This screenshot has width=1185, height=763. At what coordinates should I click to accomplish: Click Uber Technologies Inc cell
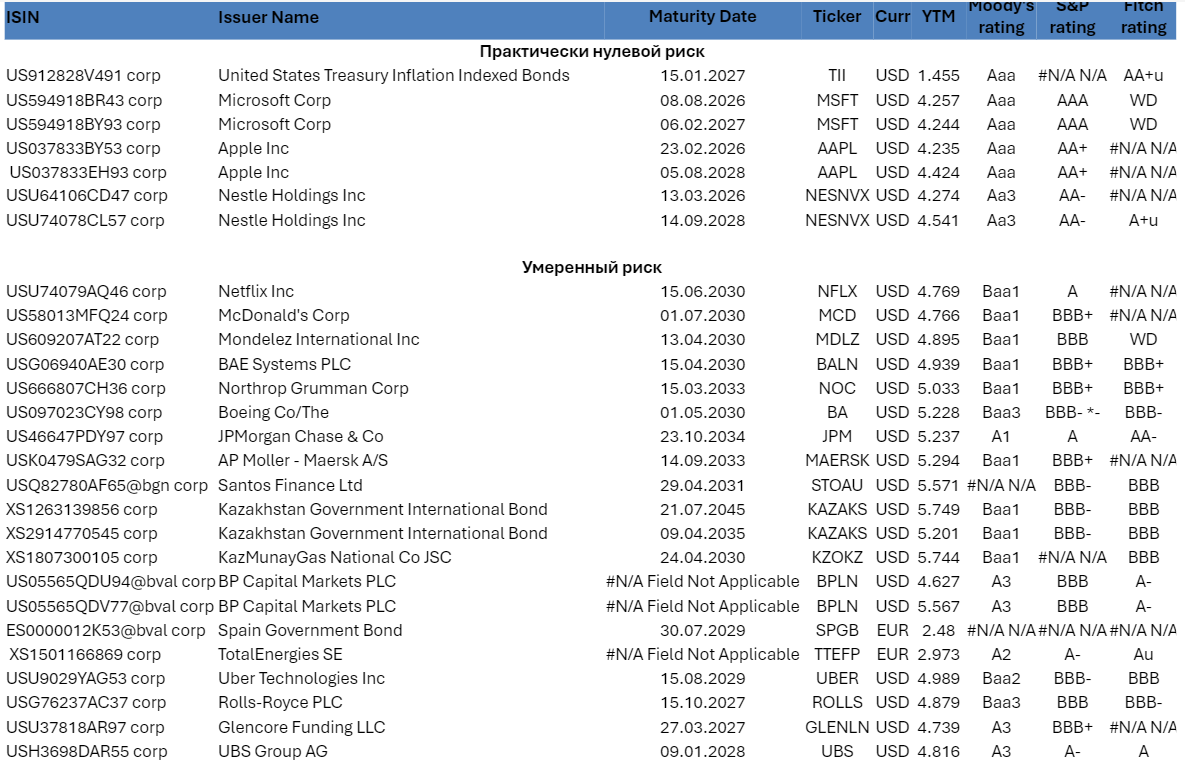pyautogui.click(x=302, y=679)
